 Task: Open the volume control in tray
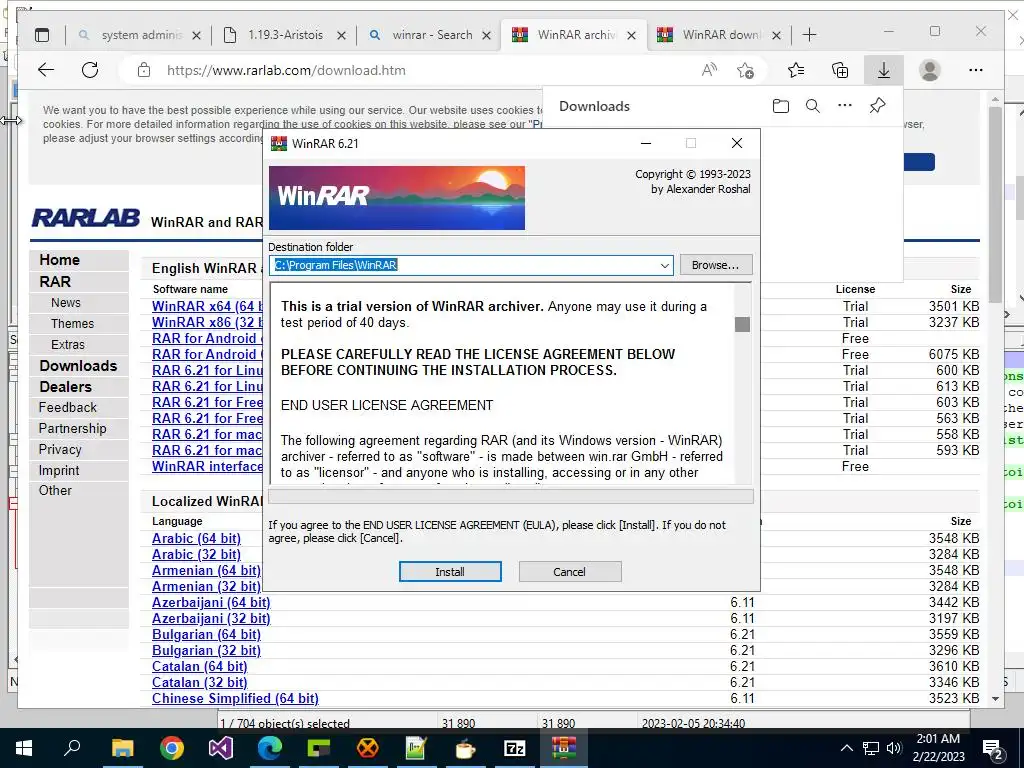(894, 748)
